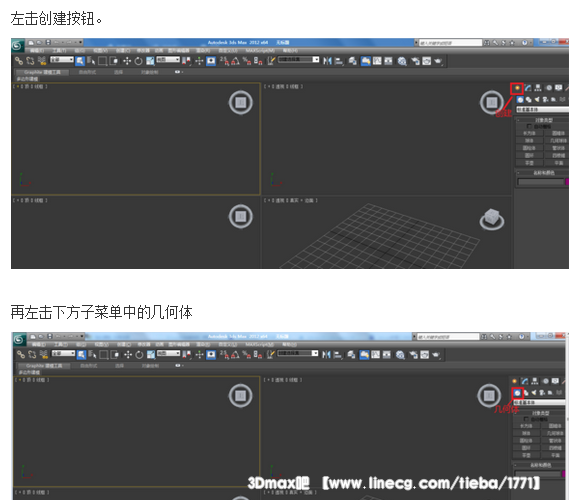Toggle 2.5D Snaps in first screenshot

tap(224, 61)
